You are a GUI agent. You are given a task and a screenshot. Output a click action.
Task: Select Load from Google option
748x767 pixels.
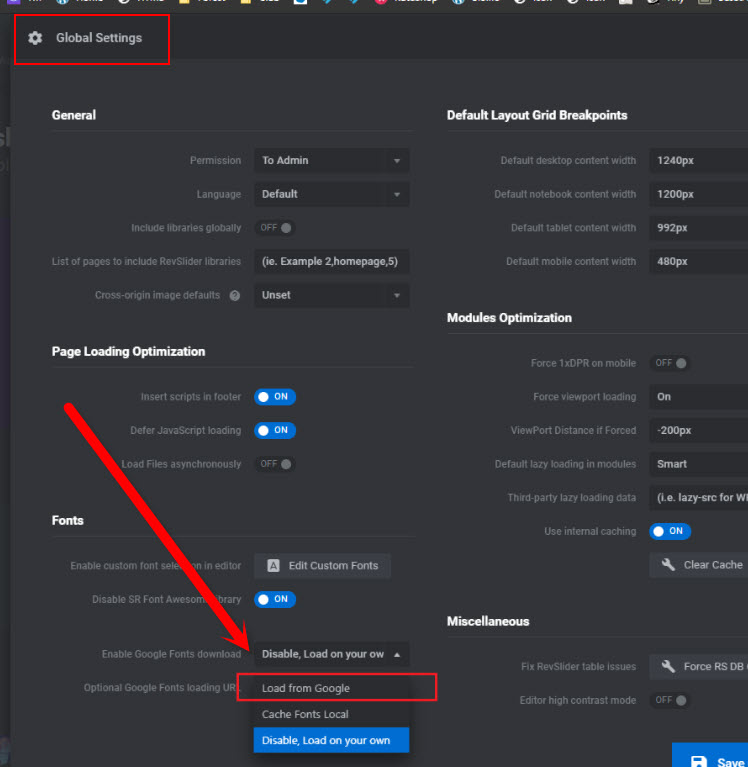coord(332,688)
